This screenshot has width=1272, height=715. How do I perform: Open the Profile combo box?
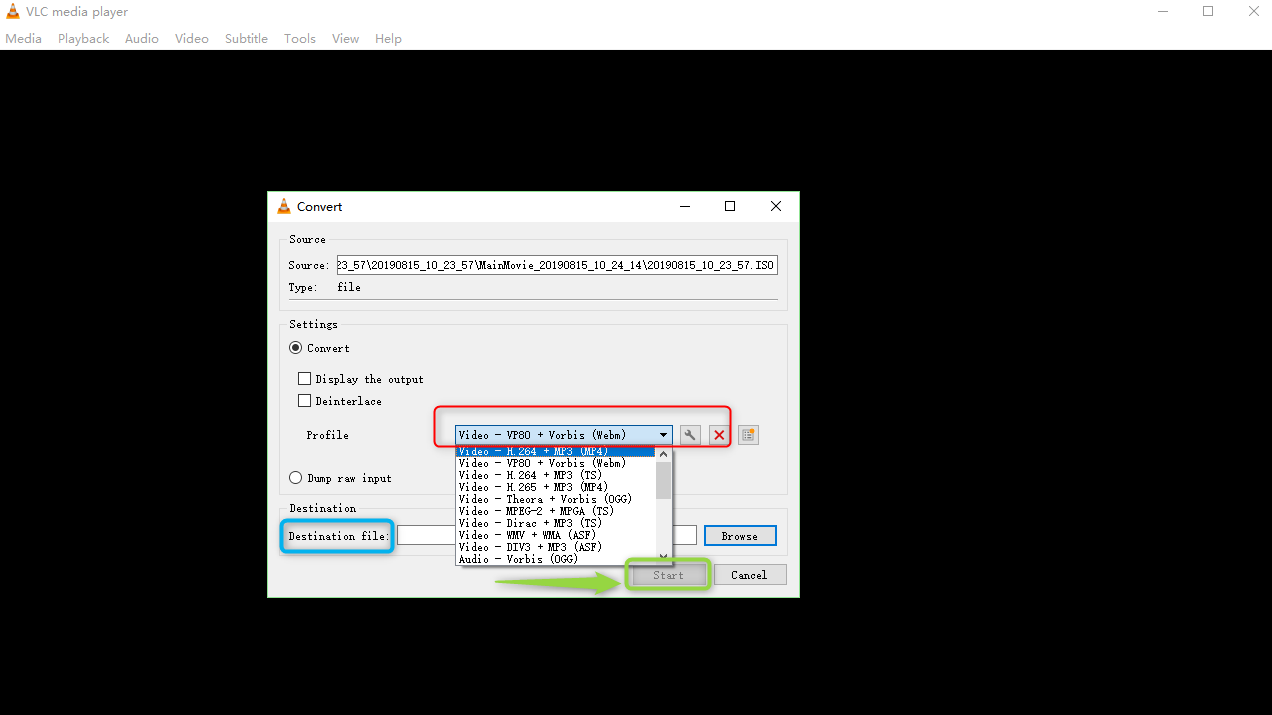point(564,435)
